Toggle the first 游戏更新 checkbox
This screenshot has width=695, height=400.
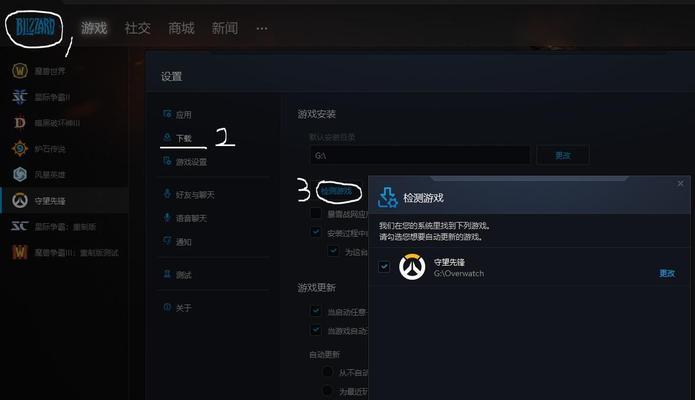pyautogui.click(x=316, y=311)
